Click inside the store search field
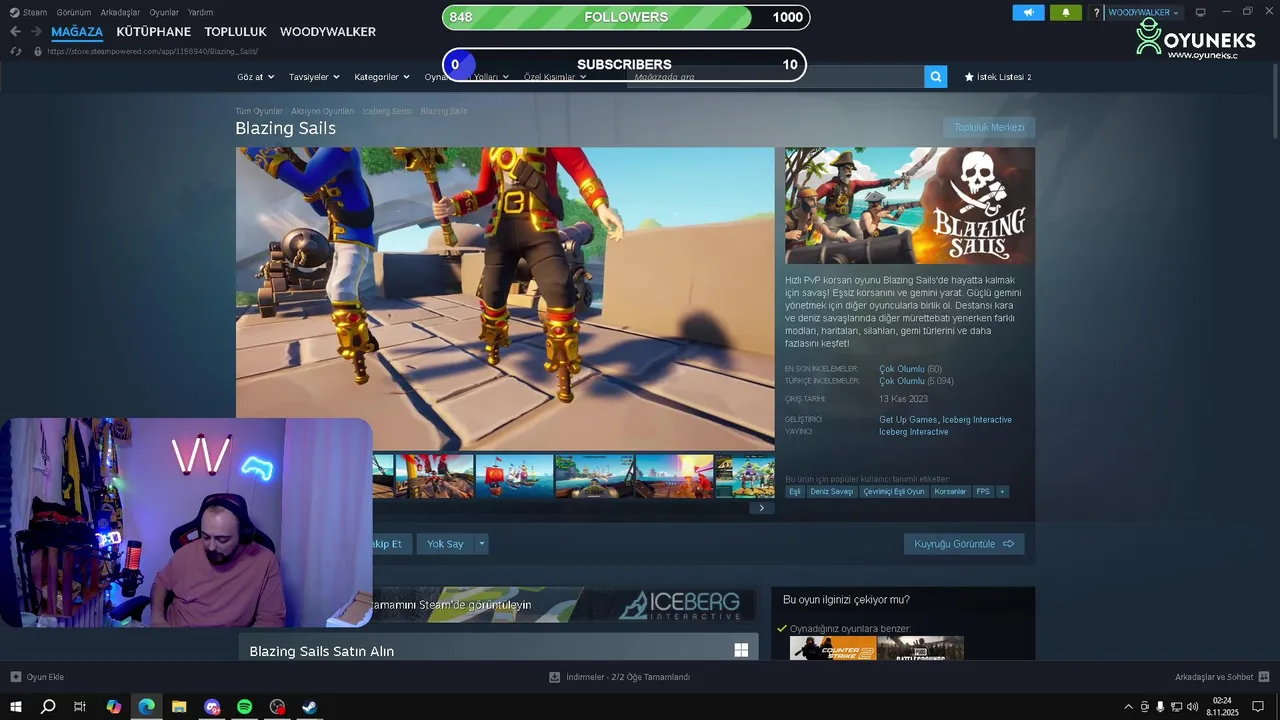The image size is (1280, 720). click(775, 76)
